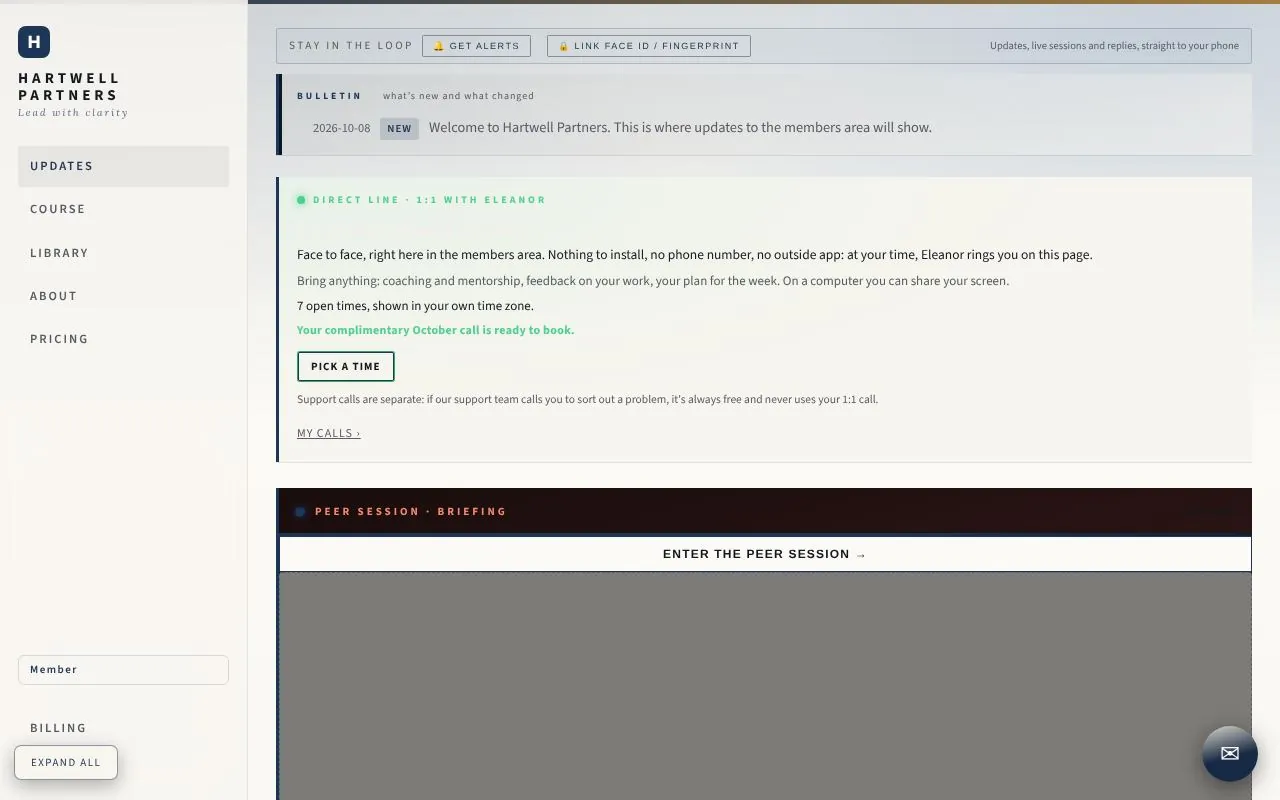Follow the My Calls link
This screenshot has height=800, width=1280.
[329, 433]
